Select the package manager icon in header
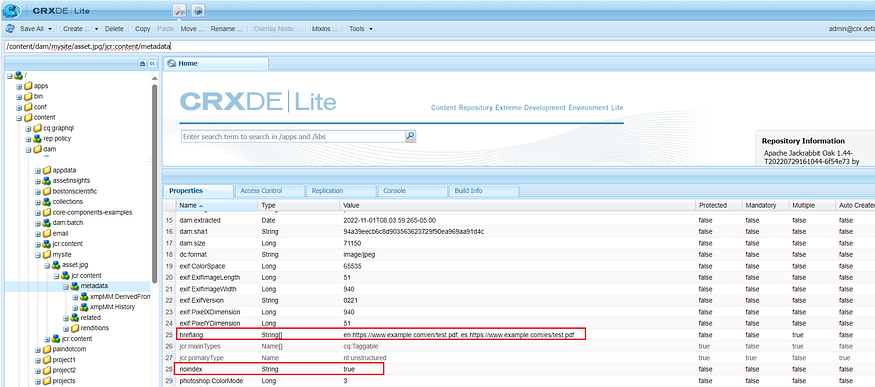Viewport: 875px width, 387px height. pyautogui.click(x=199, y=10)
